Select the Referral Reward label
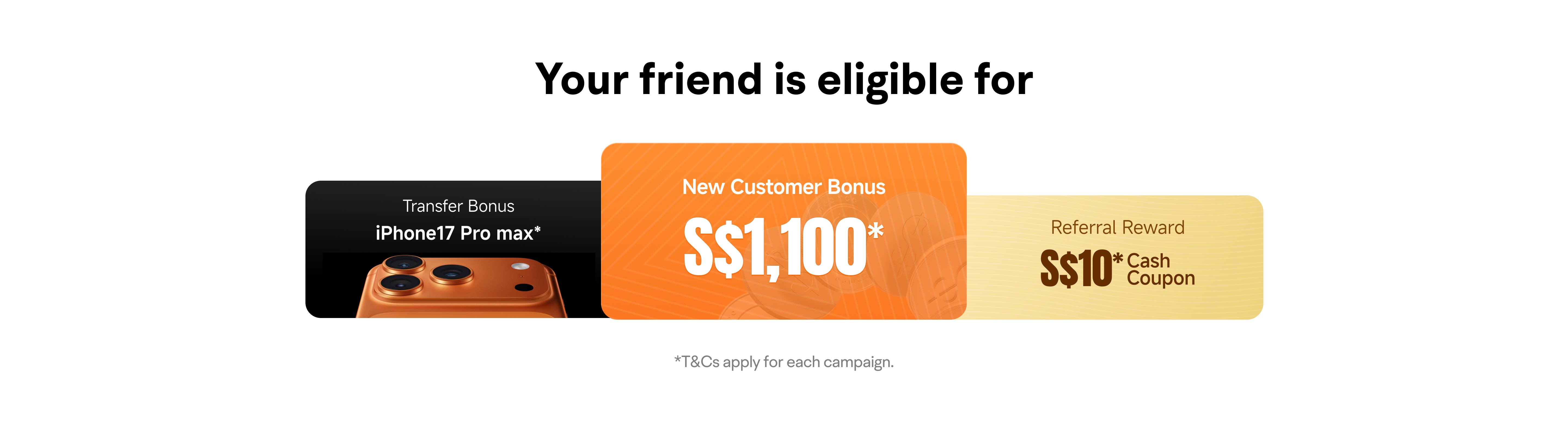The image size is (1568, 448). pyautogui.click(x=1117, y=227)
